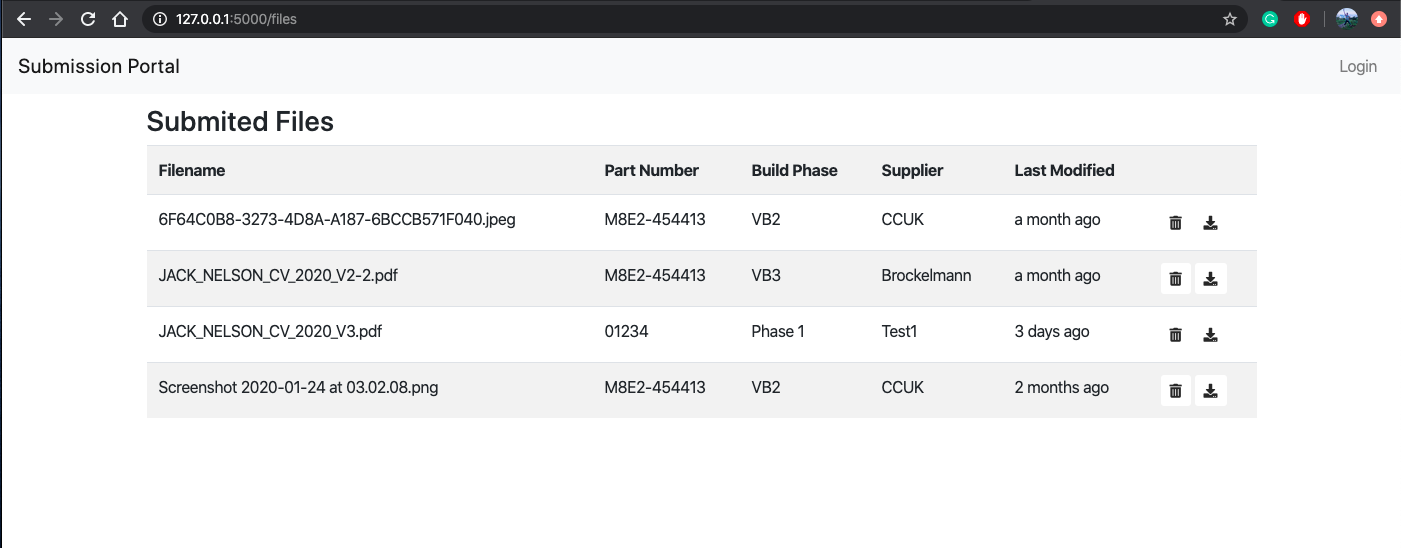This screenshot has height=548, width=1401.
Task: Open the browser profile avatar
Action: point(1347,19)
